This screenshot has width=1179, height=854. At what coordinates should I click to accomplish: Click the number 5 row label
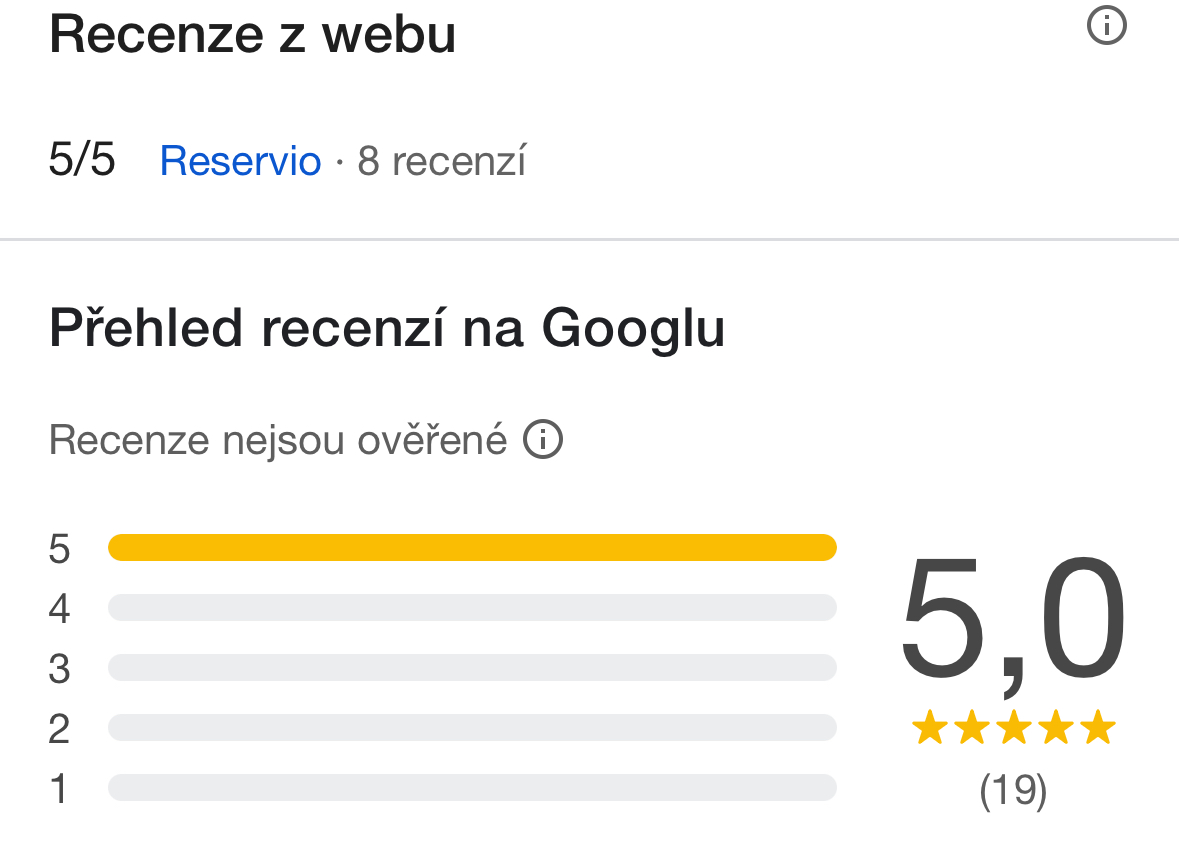click(60, 549)
